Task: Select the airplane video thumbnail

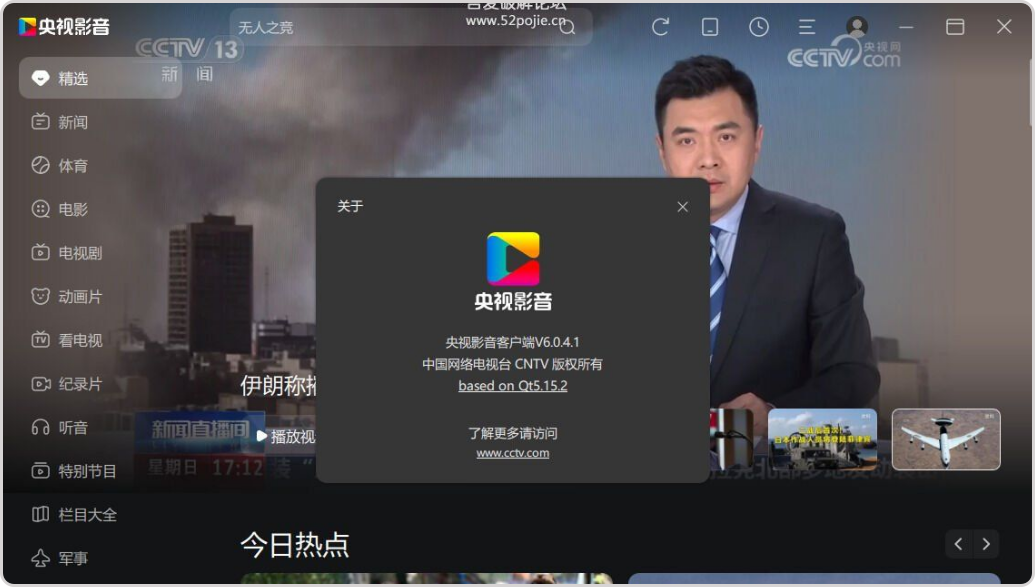Action: coord(945,439)
